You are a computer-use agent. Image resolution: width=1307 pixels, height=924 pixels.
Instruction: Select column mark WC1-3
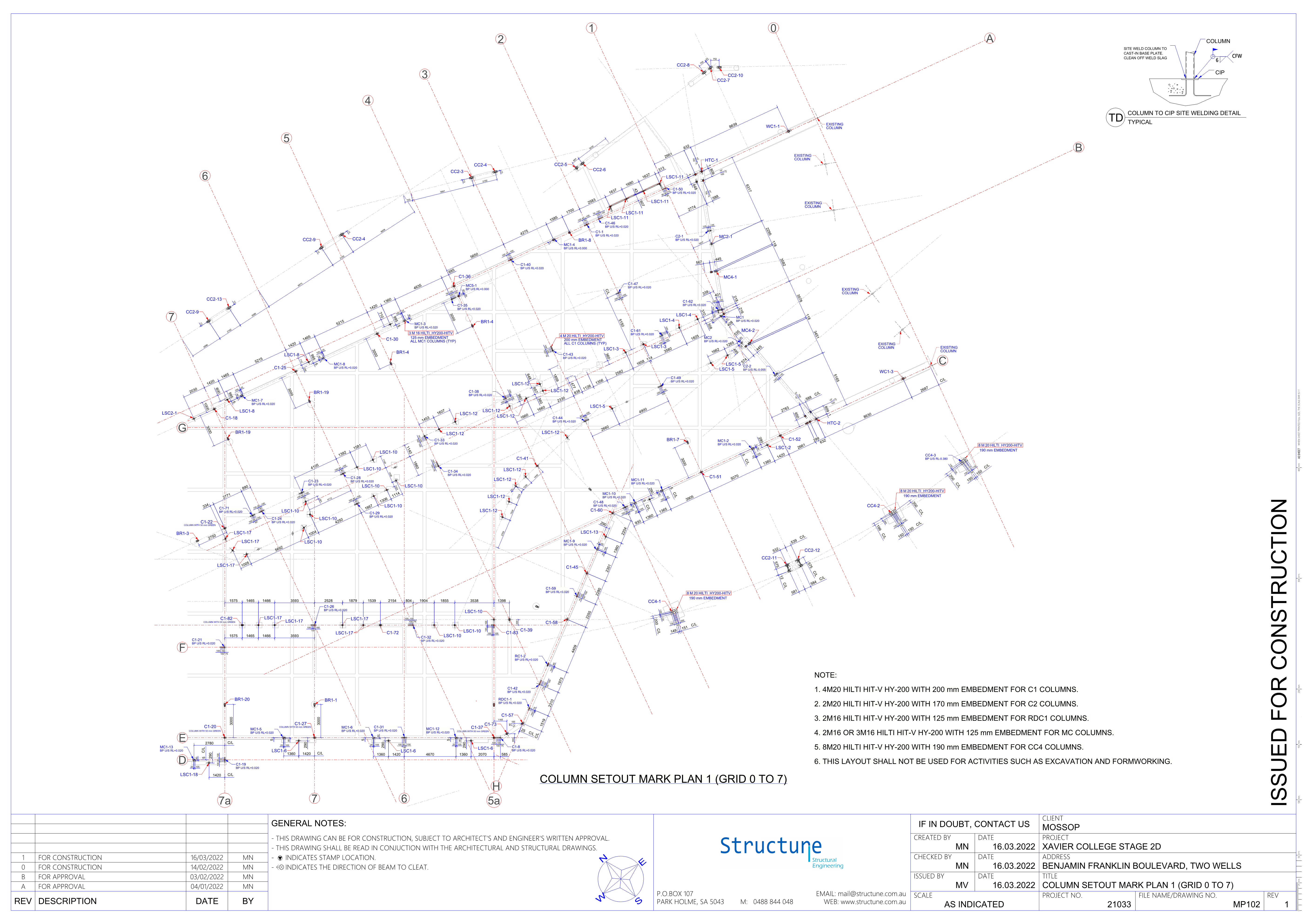886,372
